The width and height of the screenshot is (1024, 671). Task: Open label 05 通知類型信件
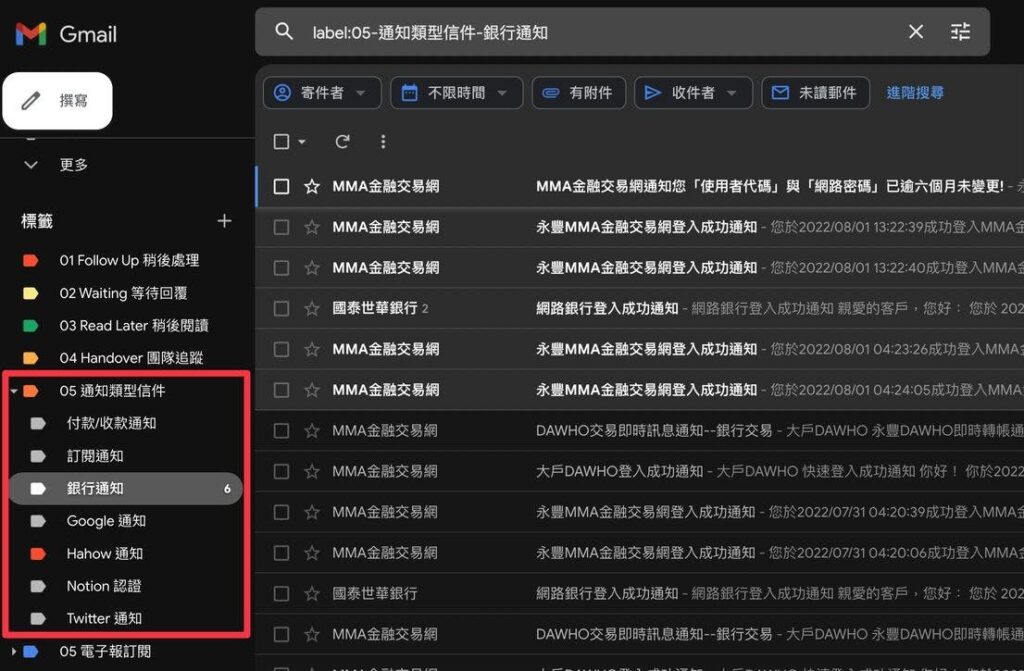[x=112, y=391]
